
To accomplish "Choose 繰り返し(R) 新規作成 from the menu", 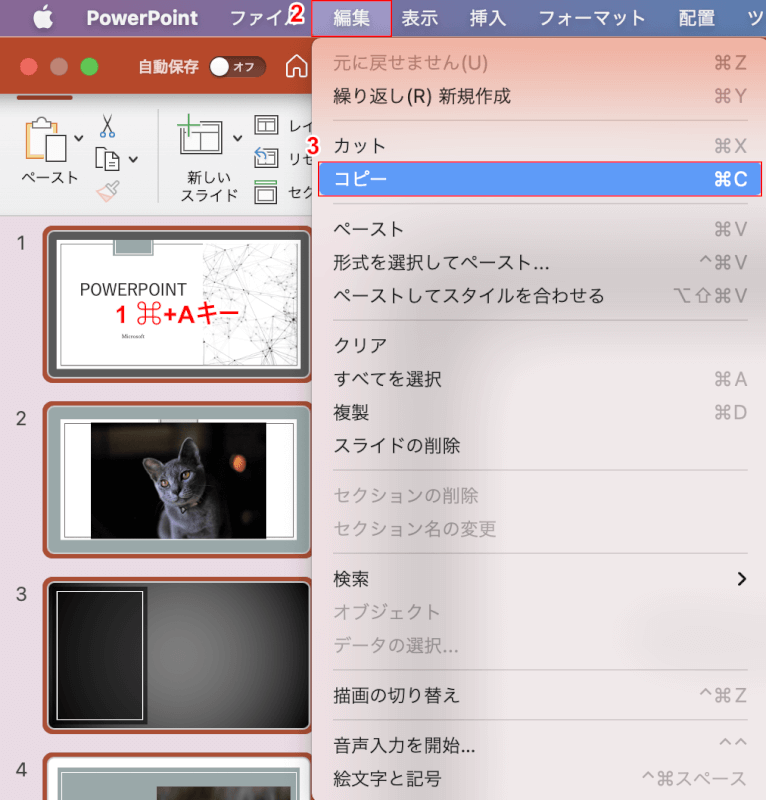I will coord(540,96).
